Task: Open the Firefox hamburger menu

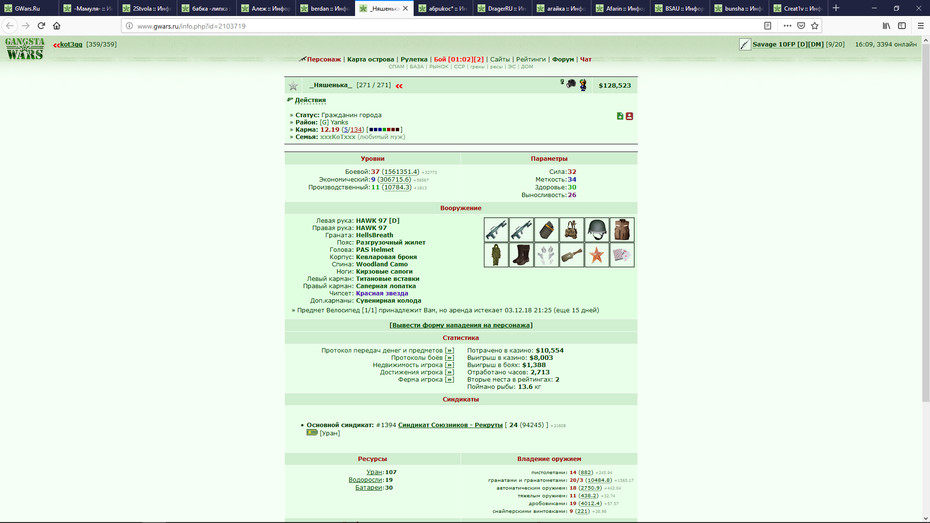Action: 921,25
